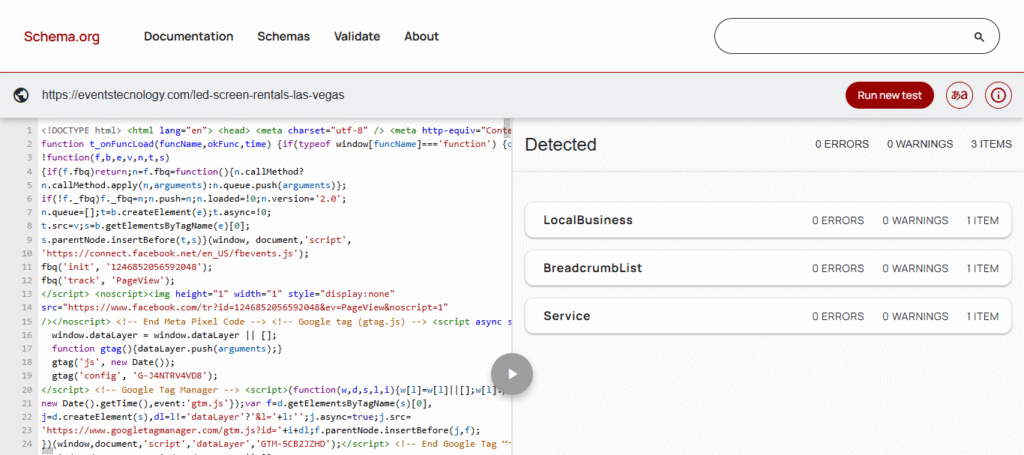Click line number 13 in the gutter
Screen dimensions: 1024x455
27,294
